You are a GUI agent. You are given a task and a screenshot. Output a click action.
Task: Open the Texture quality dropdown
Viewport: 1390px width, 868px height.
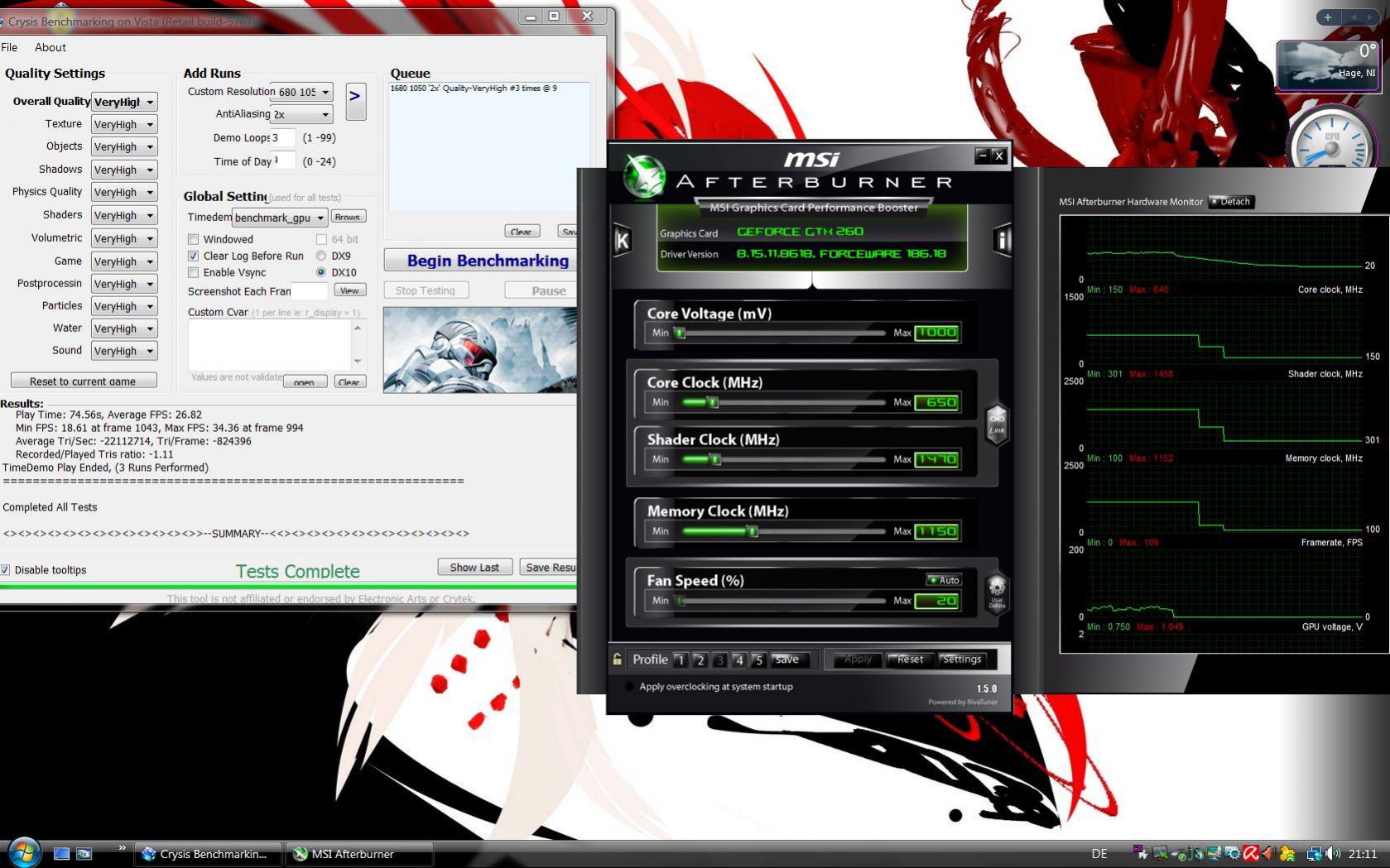[x=124, y=124]
